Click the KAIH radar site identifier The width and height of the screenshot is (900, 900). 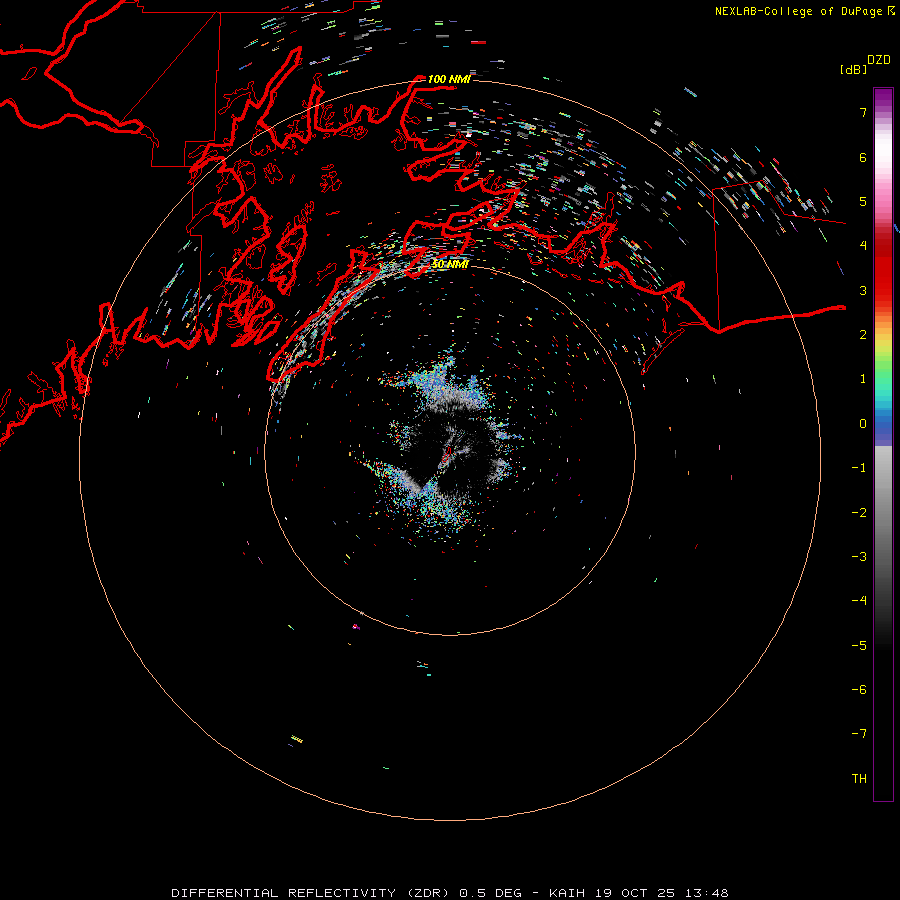pos(567,893)
